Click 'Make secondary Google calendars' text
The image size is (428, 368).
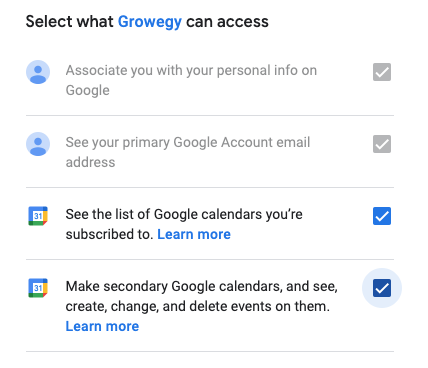coord(141,286)
